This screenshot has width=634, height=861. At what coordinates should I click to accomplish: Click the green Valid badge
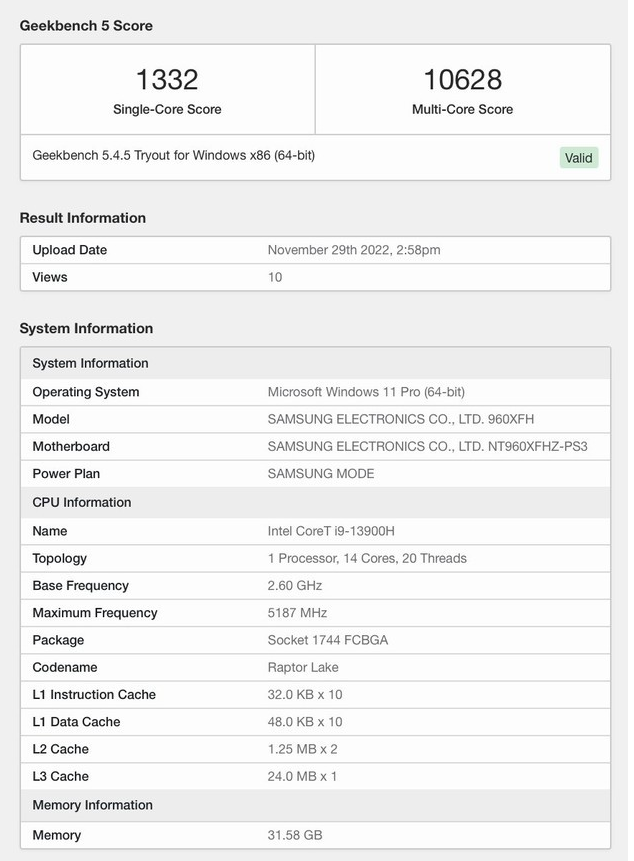point(579,157)
